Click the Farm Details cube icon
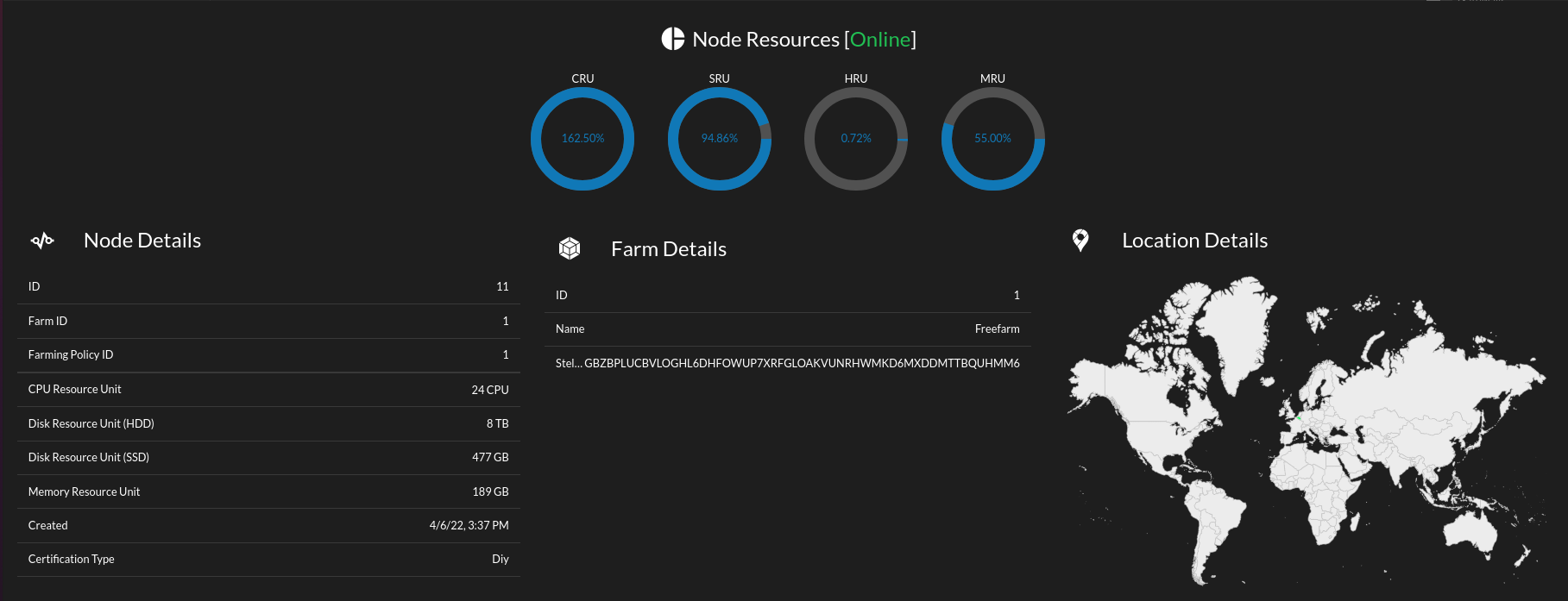Image resolution: width=1568 pixels, height=601 pixels. [570, 249]
